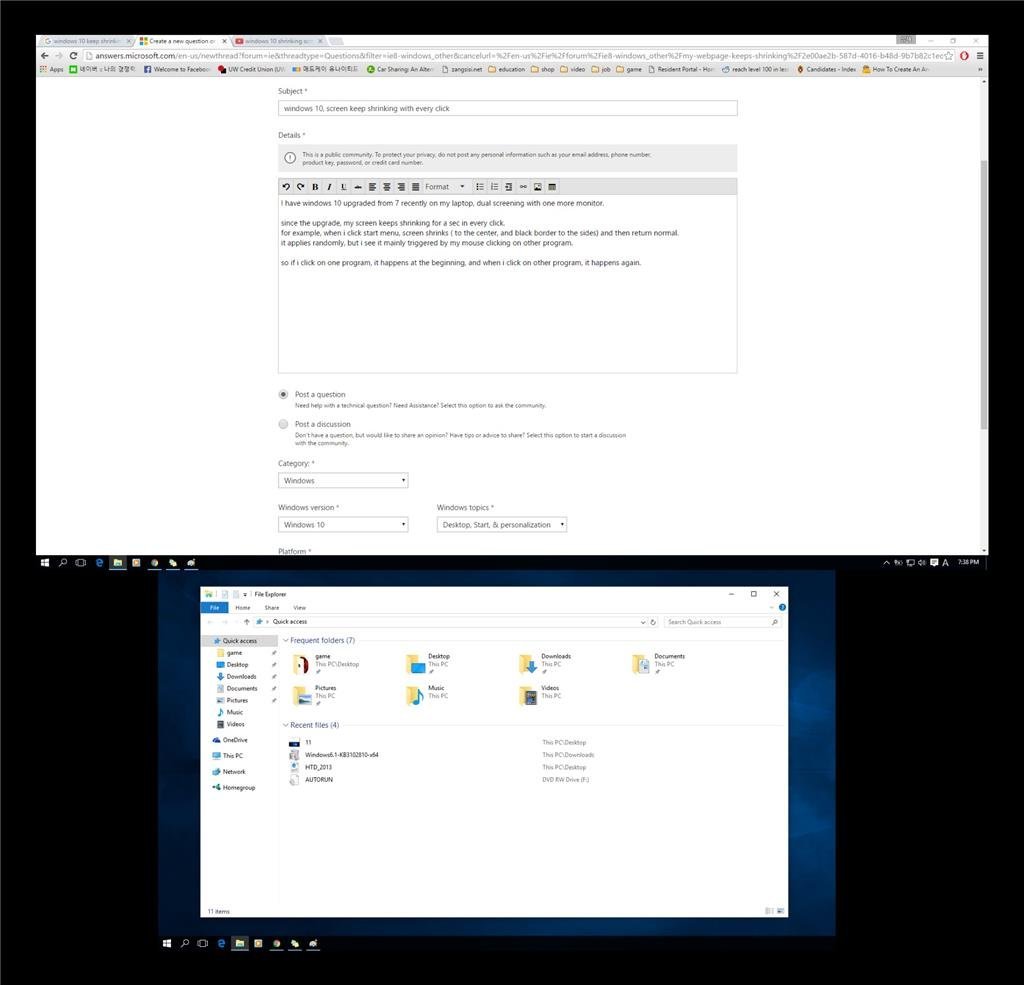Open Start menu on taskbar under Chrome
This screenshot has width=1024, height=985.
tap(44, 562)
